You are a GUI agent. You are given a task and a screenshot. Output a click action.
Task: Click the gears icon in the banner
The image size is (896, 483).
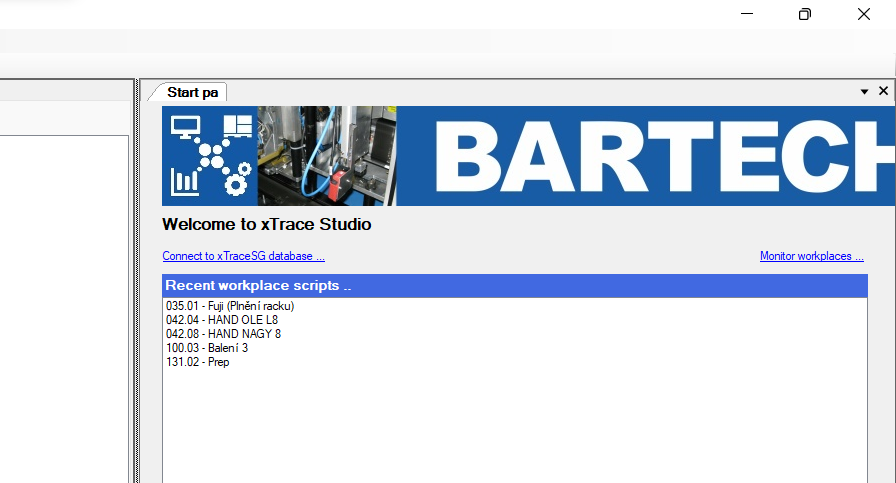[x=237, y=182]
